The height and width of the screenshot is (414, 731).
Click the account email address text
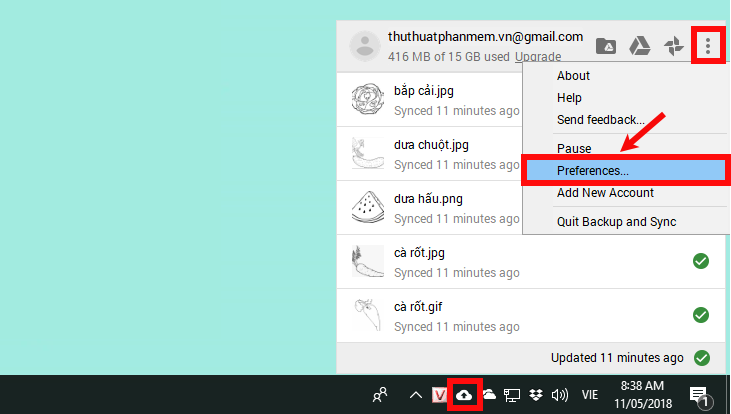pyautogui.click(x=485, y=37)
